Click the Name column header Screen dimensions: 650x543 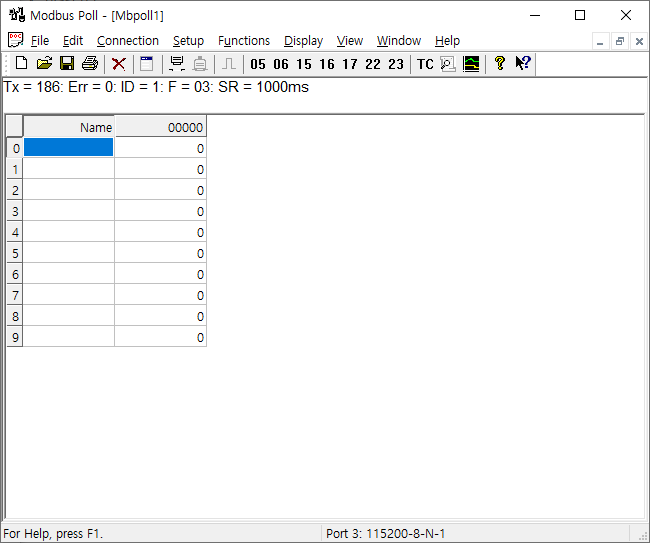tap(68, 126)
